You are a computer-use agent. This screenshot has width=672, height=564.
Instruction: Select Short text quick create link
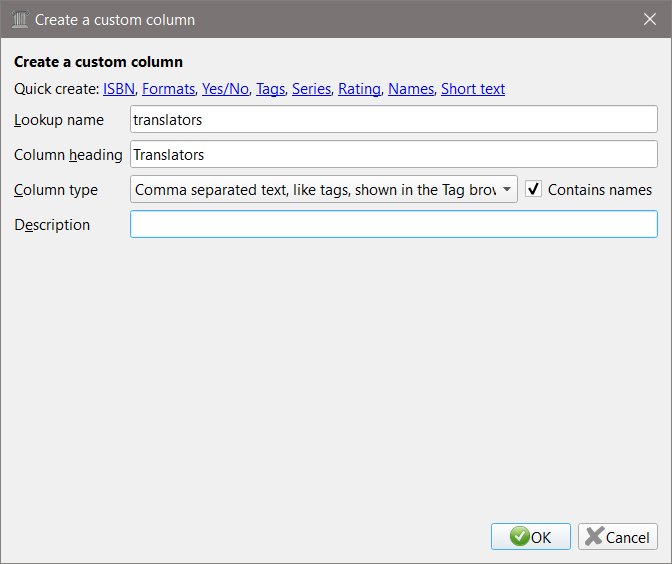pos(473,89)
